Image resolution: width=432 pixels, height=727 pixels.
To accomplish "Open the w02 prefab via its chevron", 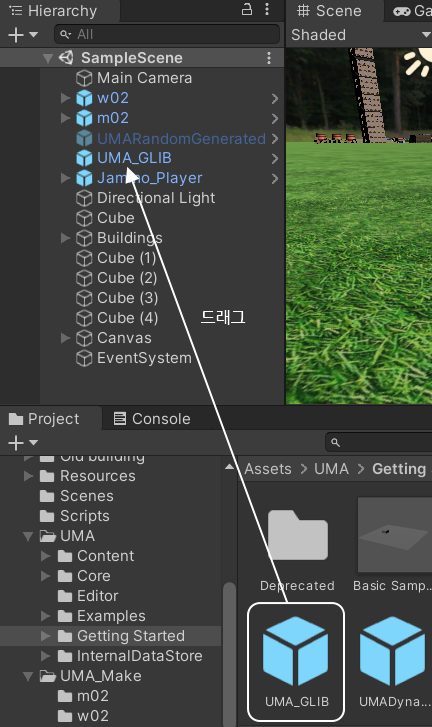I will pyautogui.click(x=275, y=98).
